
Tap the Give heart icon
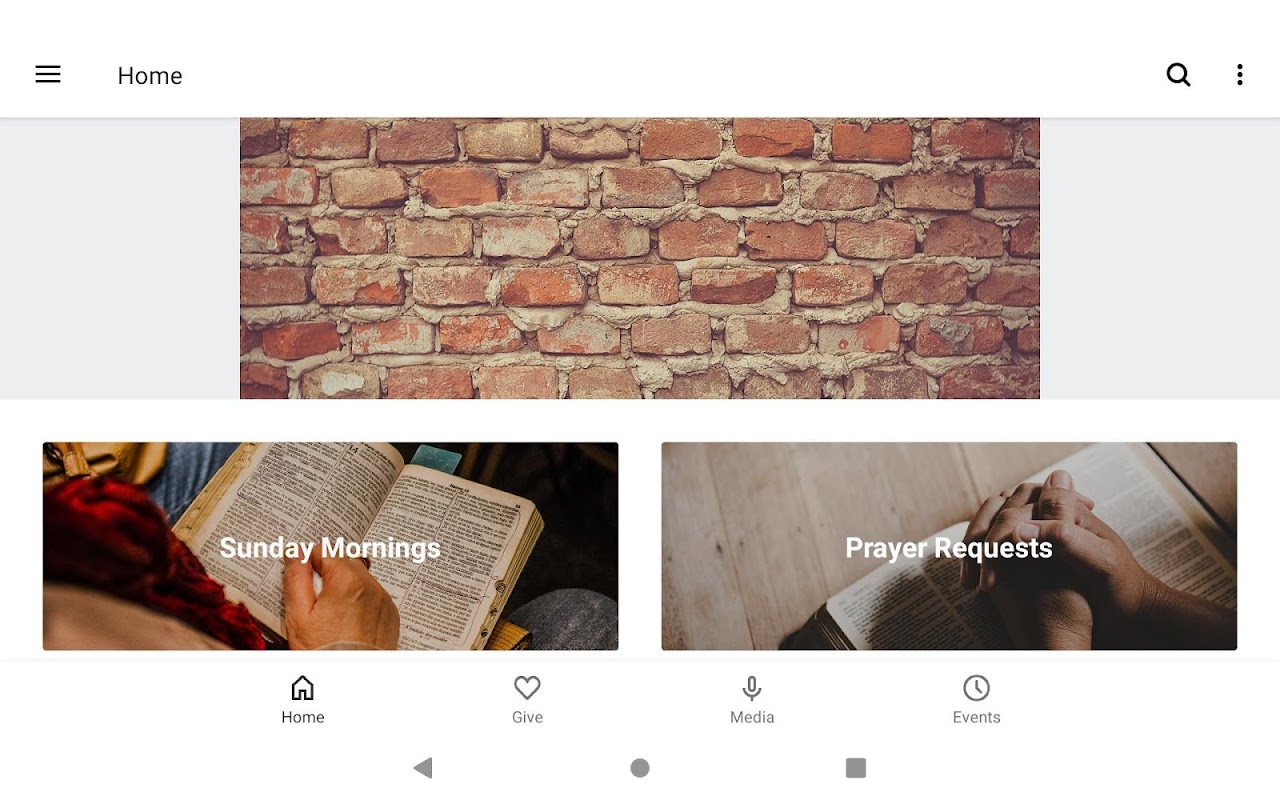[x=527, y=688]
